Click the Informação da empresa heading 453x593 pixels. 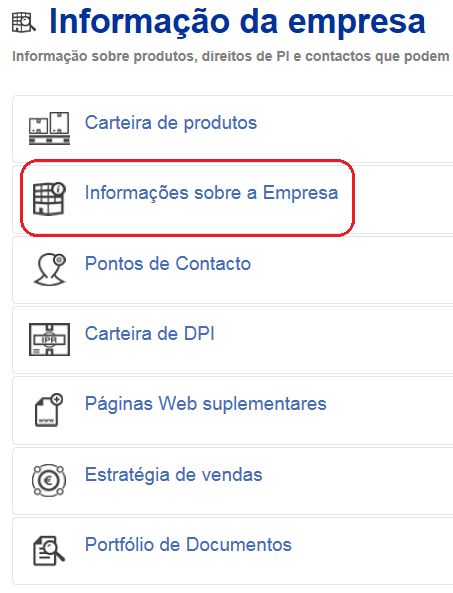237,22
